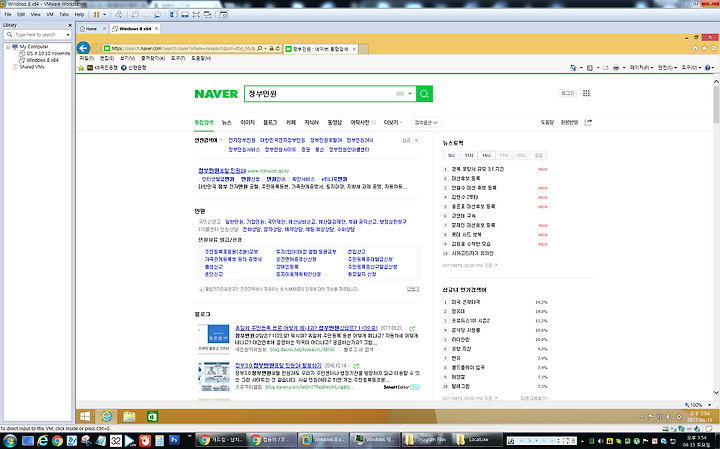Enter VMware full screen mode
This screenshot has width=720, height=449.
tap(197, 15)
